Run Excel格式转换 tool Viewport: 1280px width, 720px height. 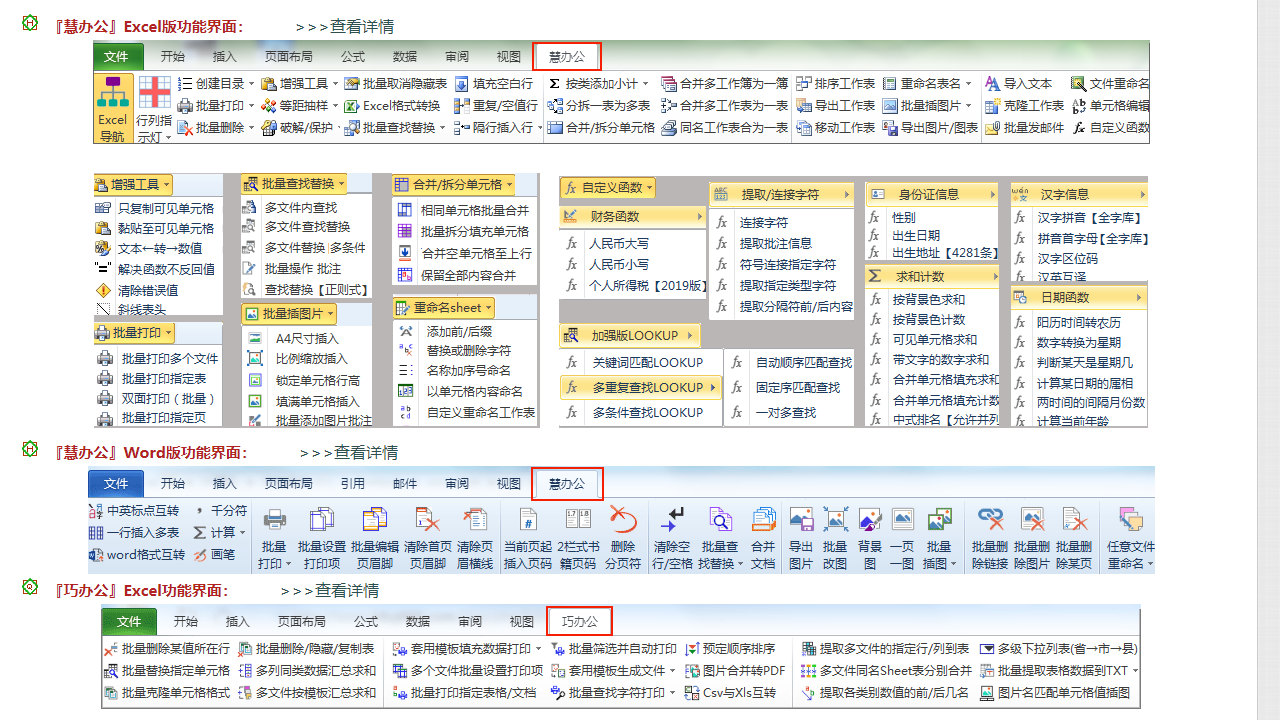click(392, 106)
